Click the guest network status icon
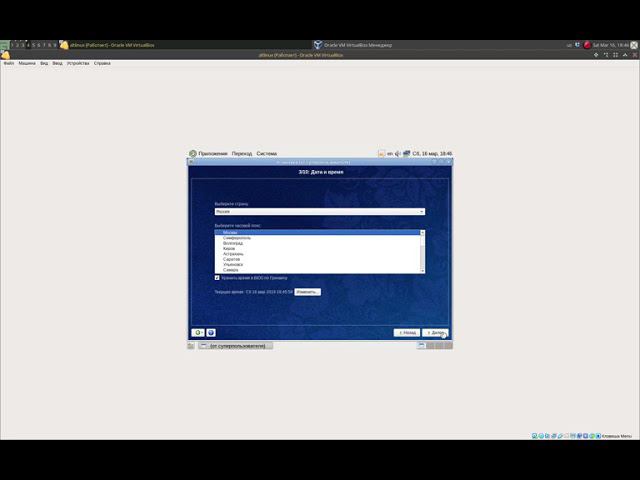 tap(406, 153)
